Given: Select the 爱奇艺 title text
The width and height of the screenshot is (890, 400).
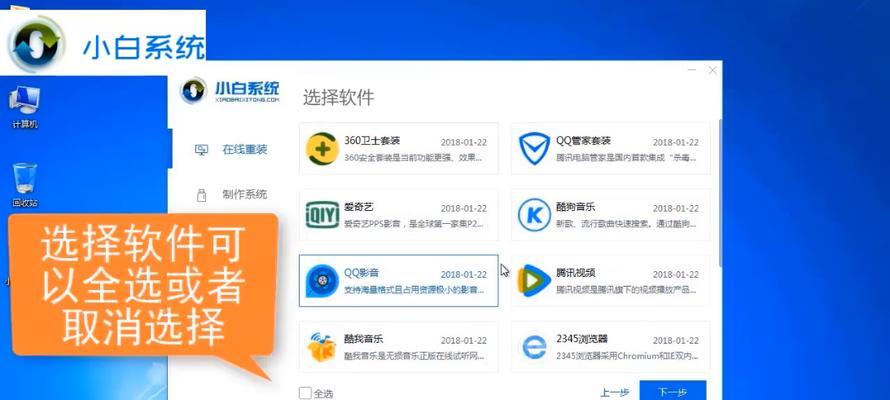Looking at the screenshot, I should pyautogui.click(x=359, y=207).
